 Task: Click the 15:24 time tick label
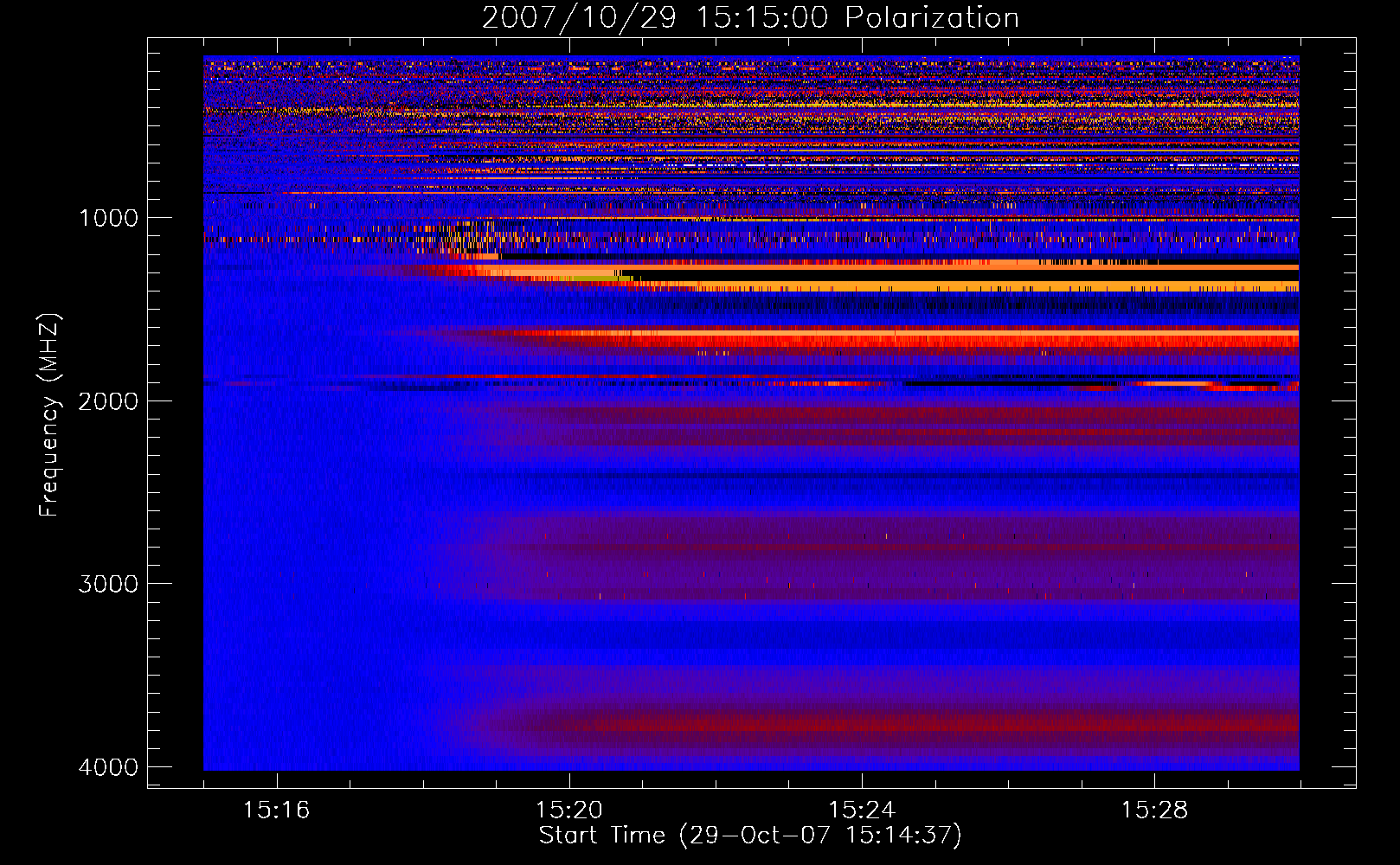[x=862, y=811]
